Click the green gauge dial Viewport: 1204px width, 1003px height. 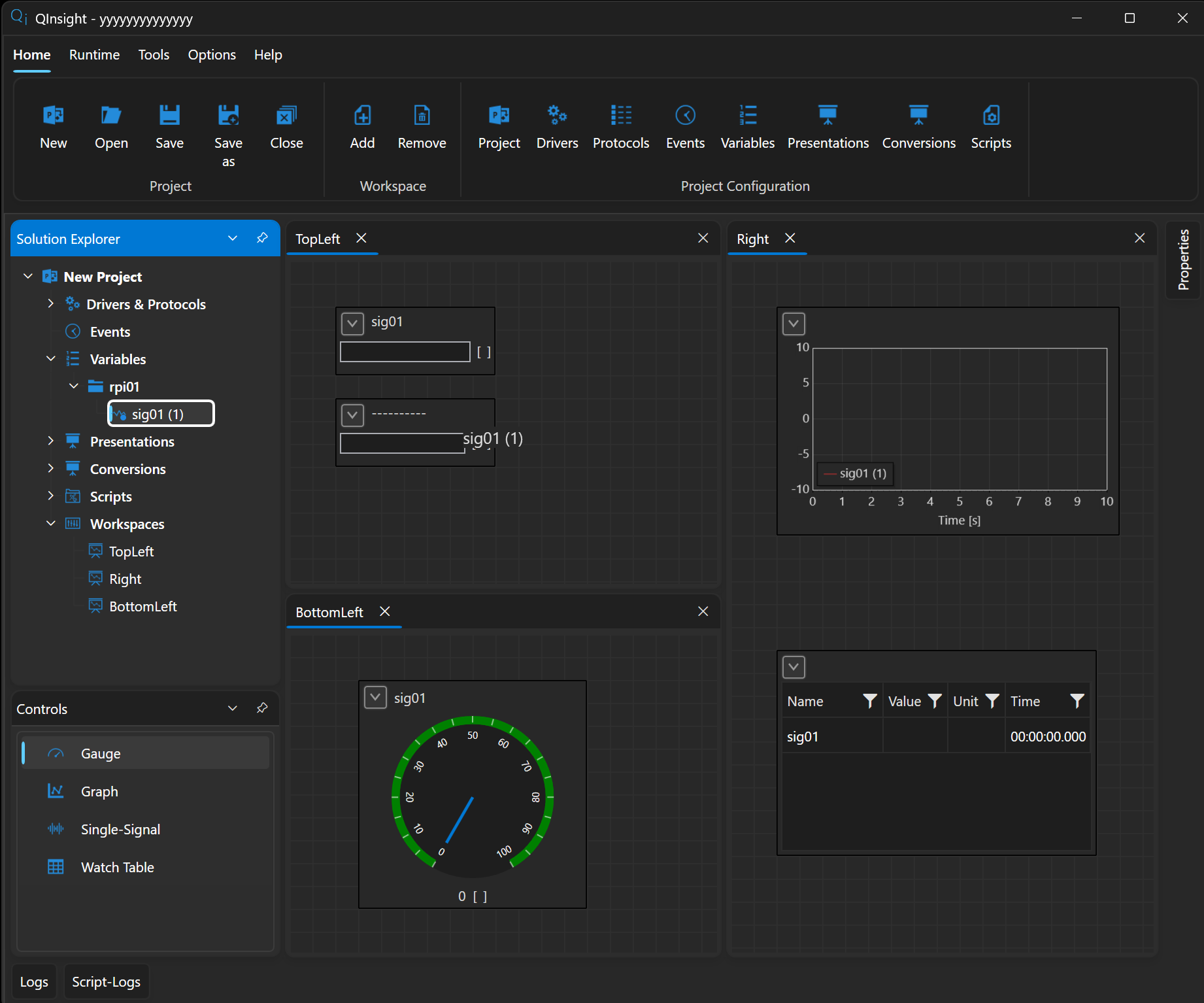point(473,796)
